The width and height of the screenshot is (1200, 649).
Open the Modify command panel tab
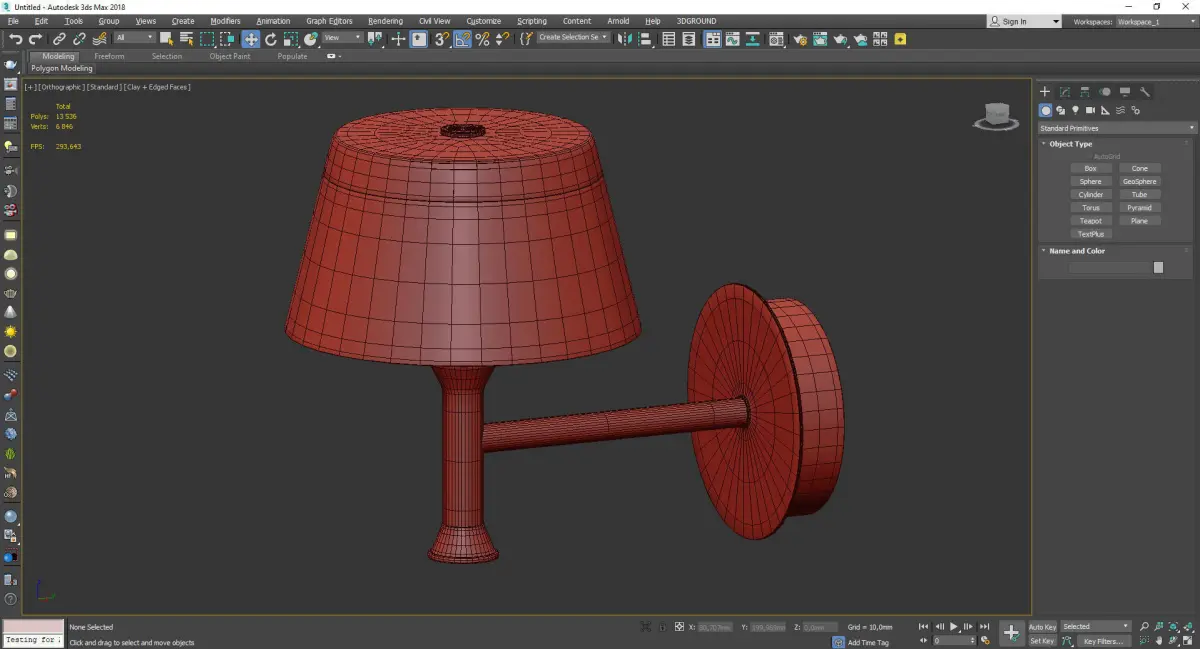tap(1065, 91)
